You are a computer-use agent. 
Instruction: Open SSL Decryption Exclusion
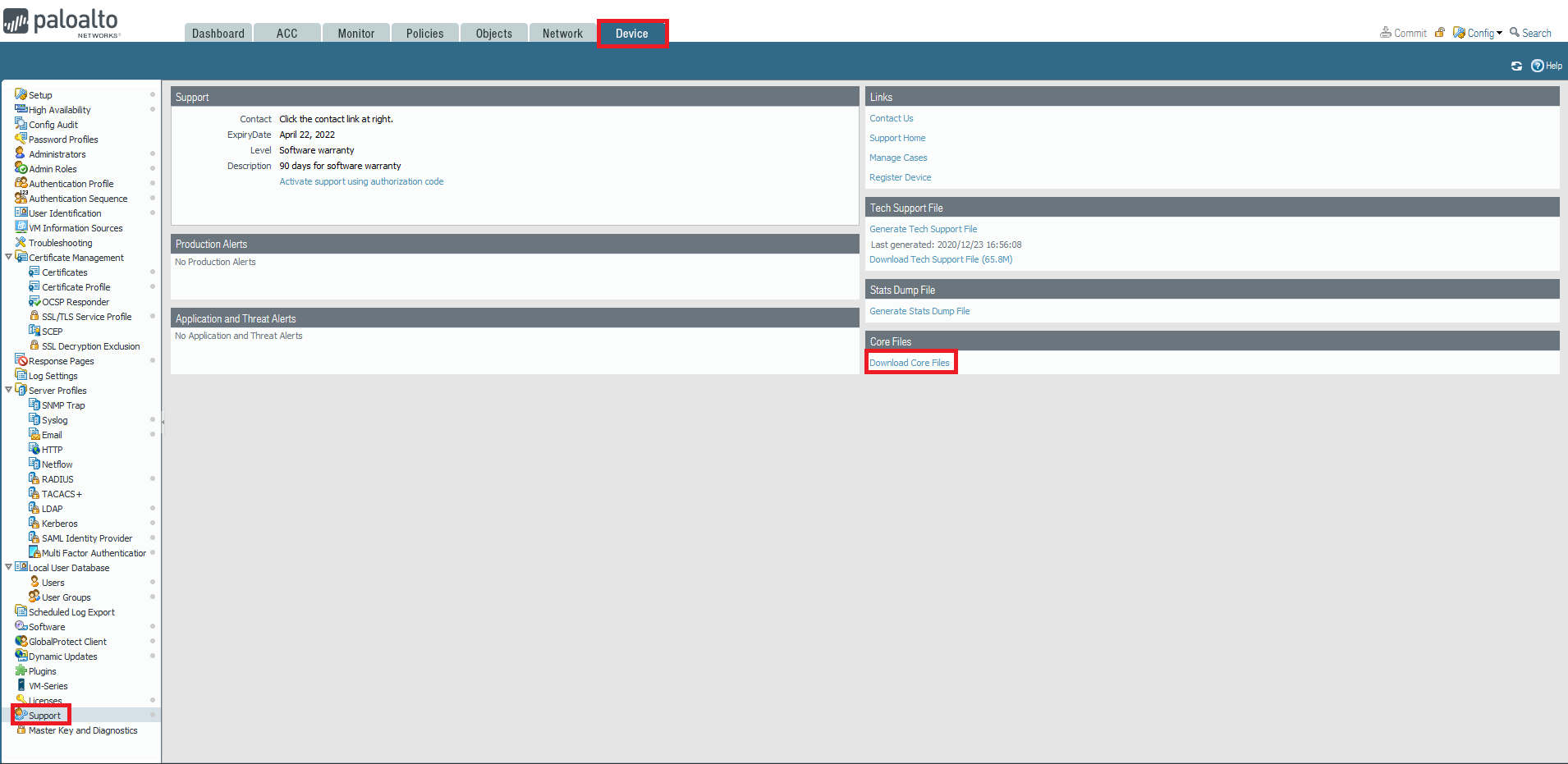[91, 346]
